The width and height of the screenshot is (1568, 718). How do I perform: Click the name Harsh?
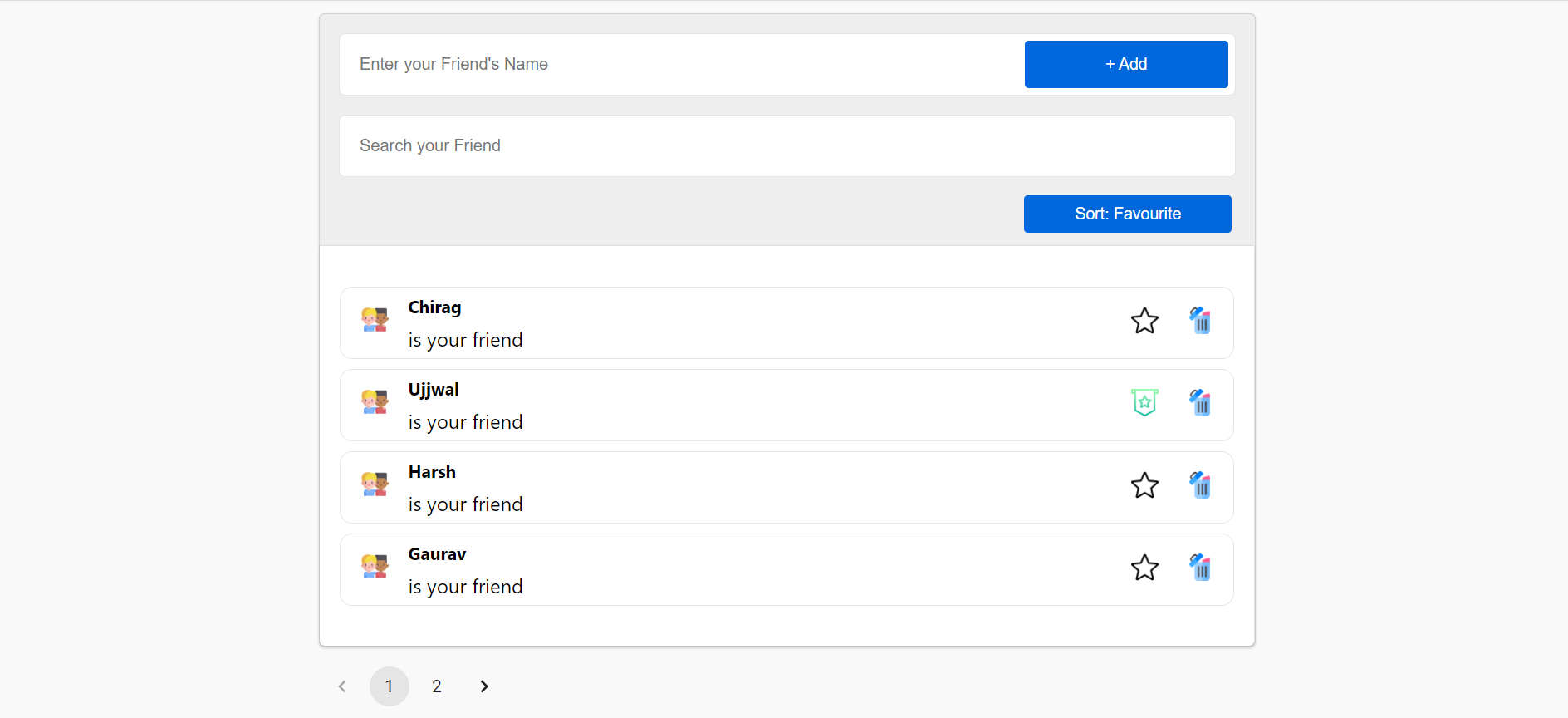tap(432, 472)
